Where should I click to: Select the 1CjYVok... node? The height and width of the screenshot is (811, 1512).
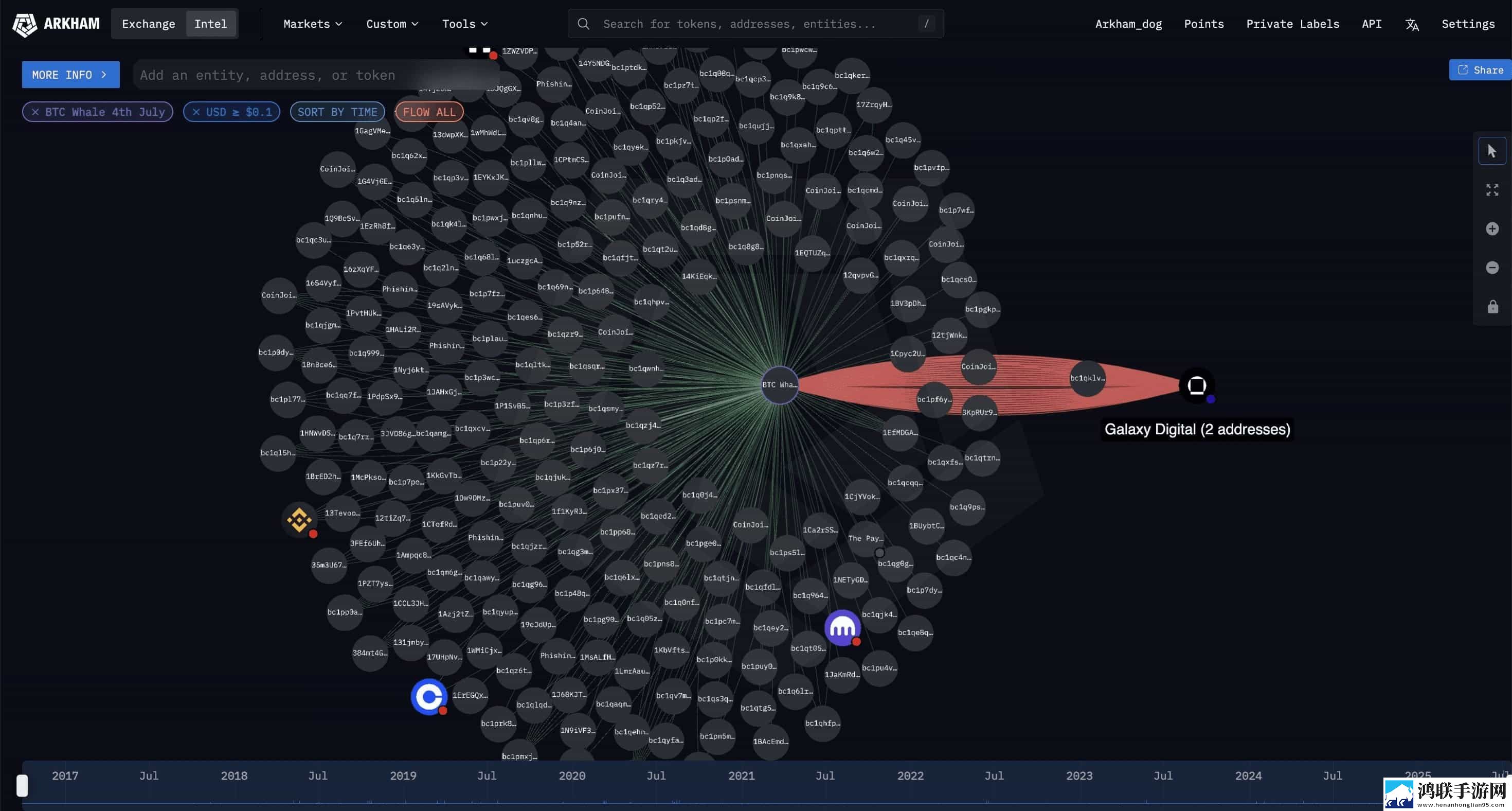861,497
